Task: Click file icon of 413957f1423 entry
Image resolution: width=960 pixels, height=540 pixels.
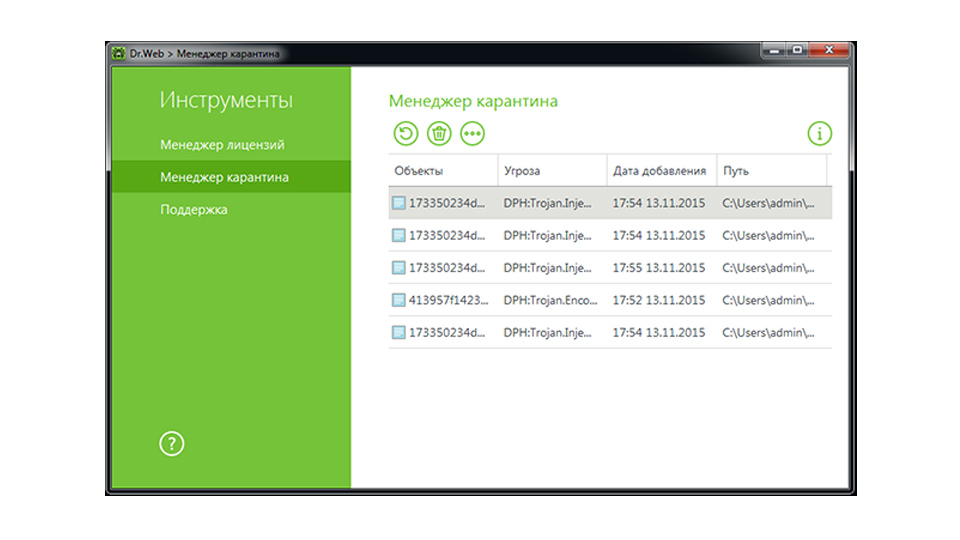Action: click(x=399, y=300)
